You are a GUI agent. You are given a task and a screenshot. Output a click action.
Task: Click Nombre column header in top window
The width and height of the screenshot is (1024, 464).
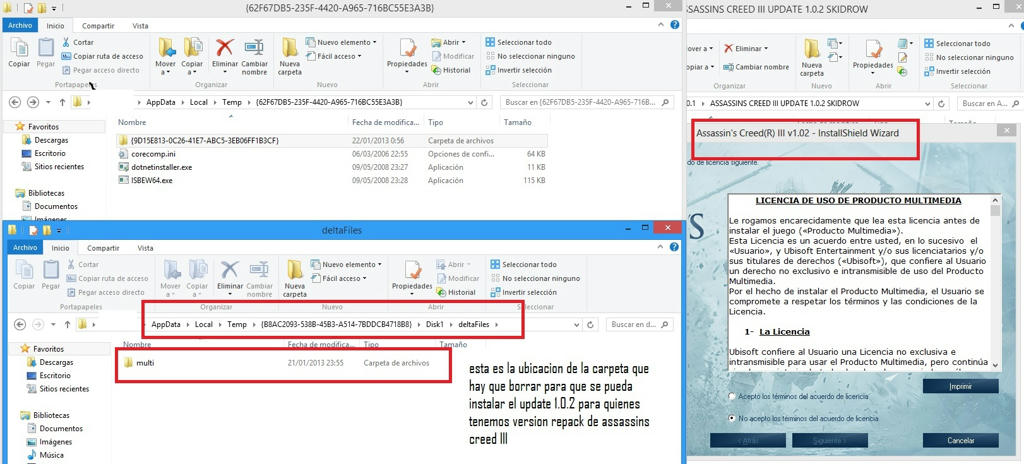tap(132, 122)
